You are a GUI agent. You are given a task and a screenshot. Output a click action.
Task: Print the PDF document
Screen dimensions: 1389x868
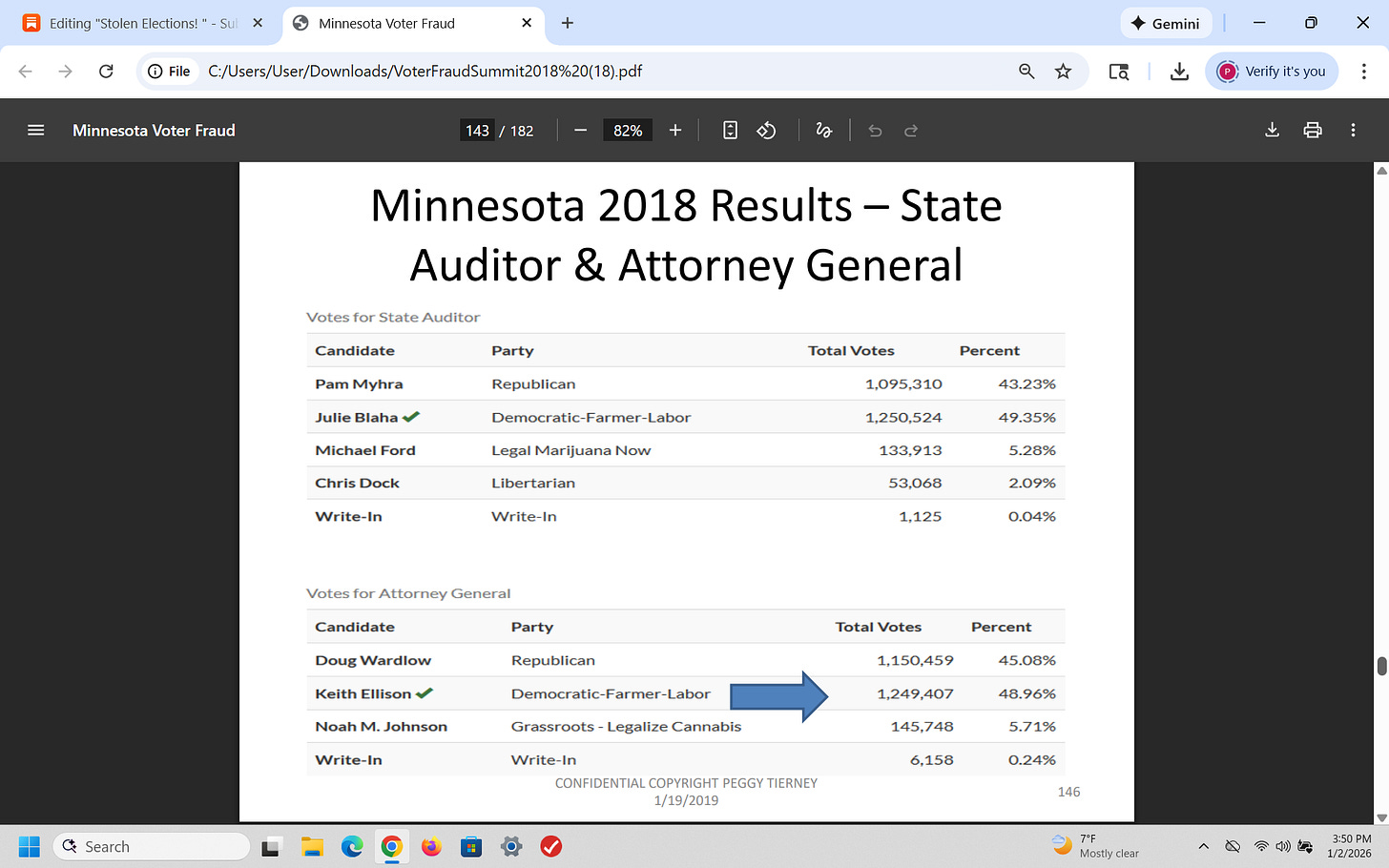pyautogui.click(x=1313, y=131)
